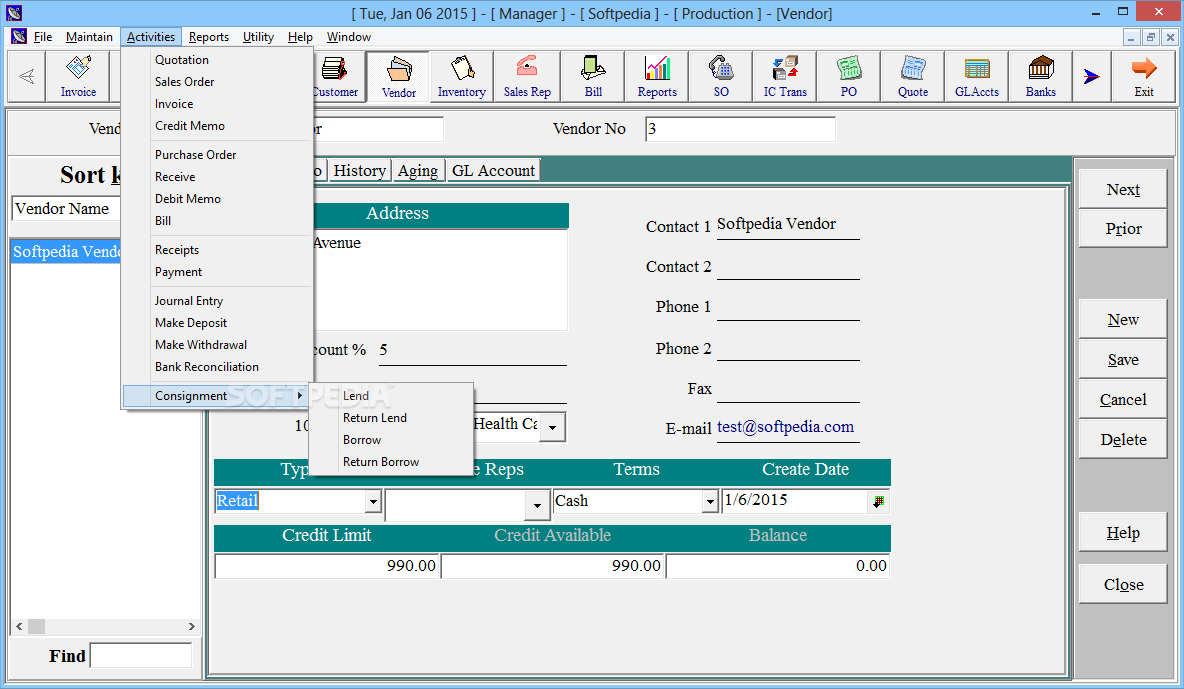Viewport: 1184px width, 689px height.
Task: Select Bank Reconciliation menu item
Action: tap(218, 366)
